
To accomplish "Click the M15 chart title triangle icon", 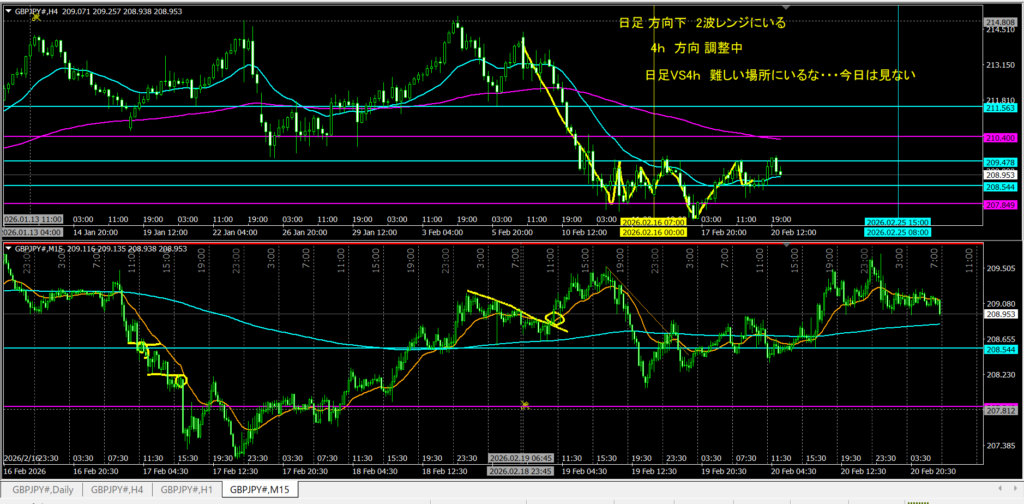I will (9, 248).
